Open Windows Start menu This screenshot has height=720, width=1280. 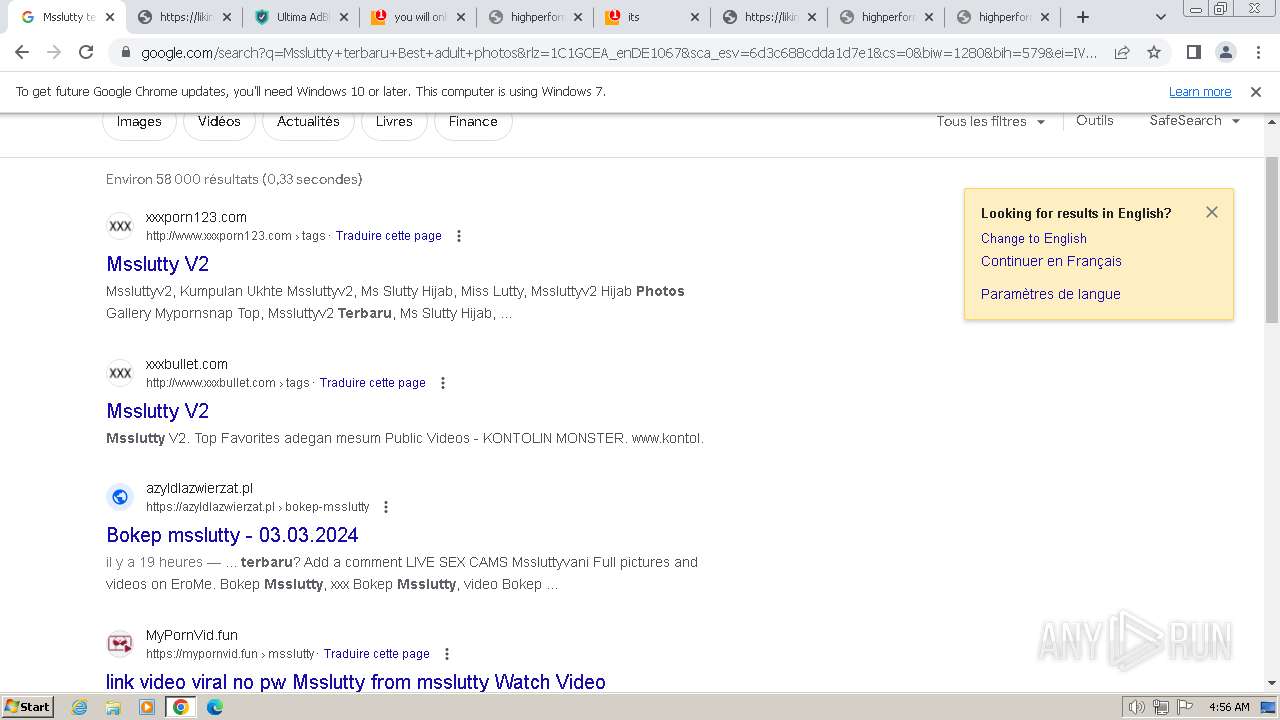(x=28, y=707)
